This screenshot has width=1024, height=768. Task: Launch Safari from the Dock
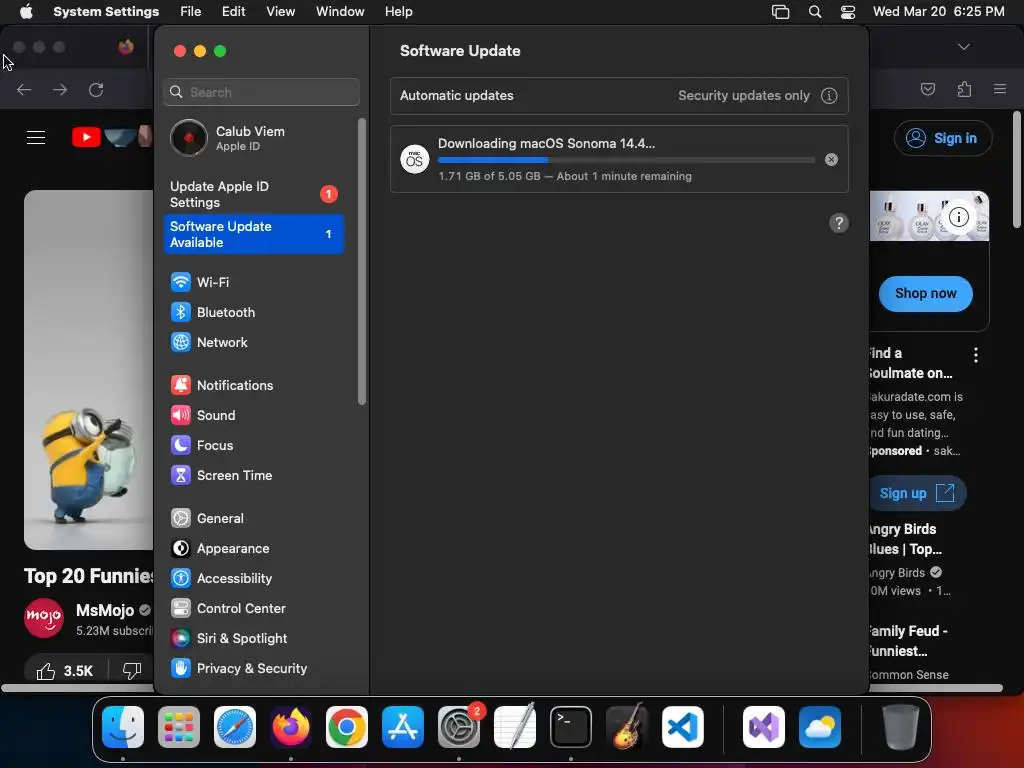click(x=234, y=727)
